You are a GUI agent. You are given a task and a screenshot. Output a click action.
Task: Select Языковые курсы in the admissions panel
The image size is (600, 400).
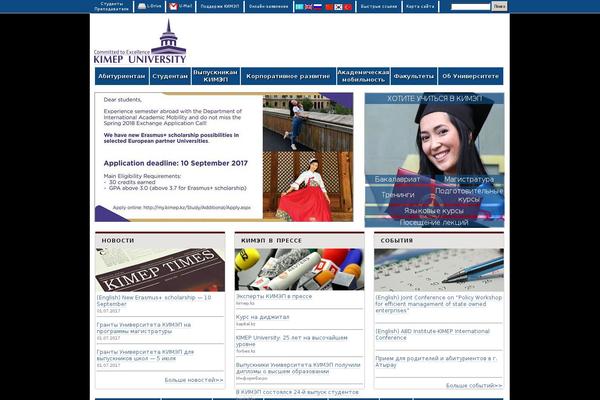click(x=434, y=211)
